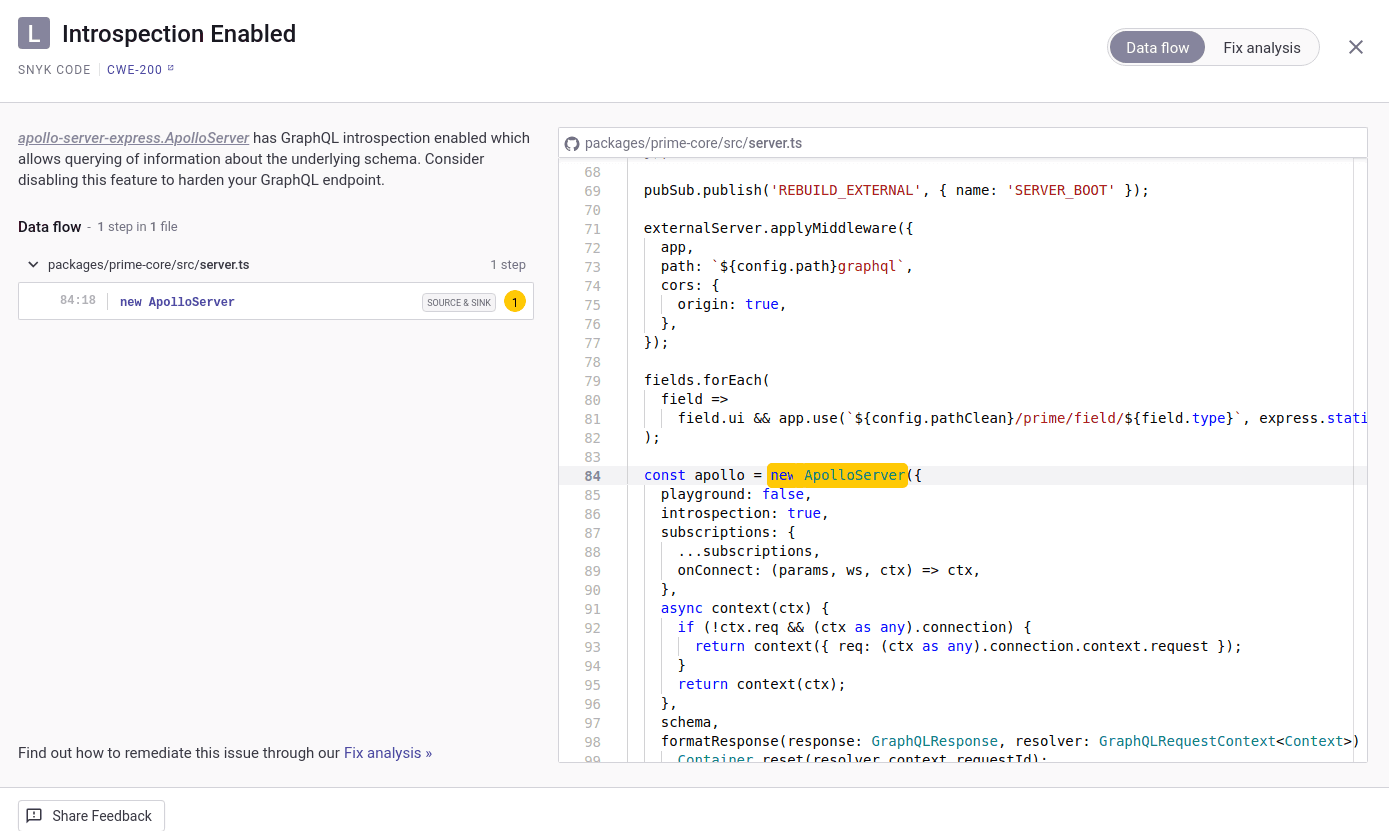The image size is (1389, 831).
Task: Collapse the server.ts data flow entry
Action: pyautogui.click(x=33, y=264)
